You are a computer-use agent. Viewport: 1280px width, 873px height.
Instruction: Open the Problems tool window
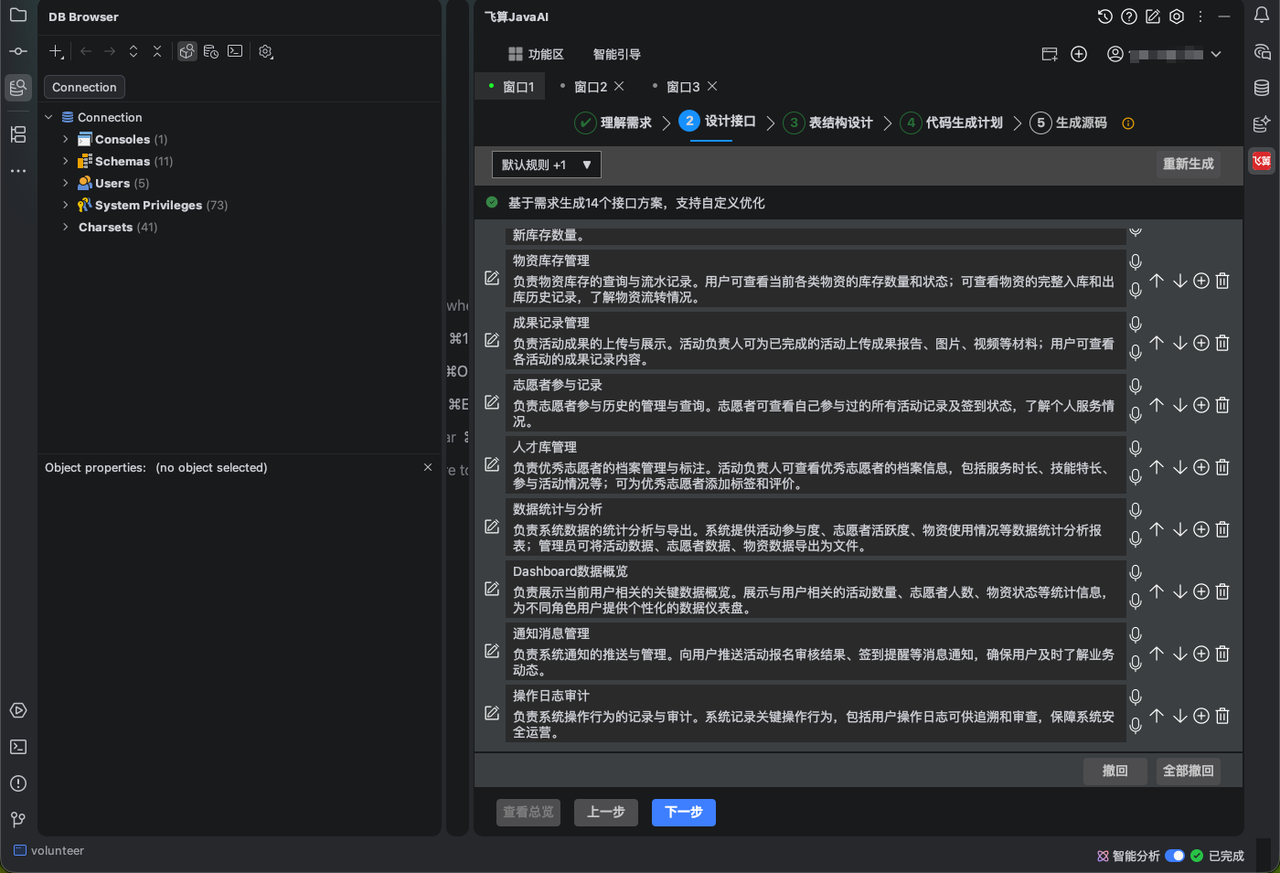click(x=18, y=783)
